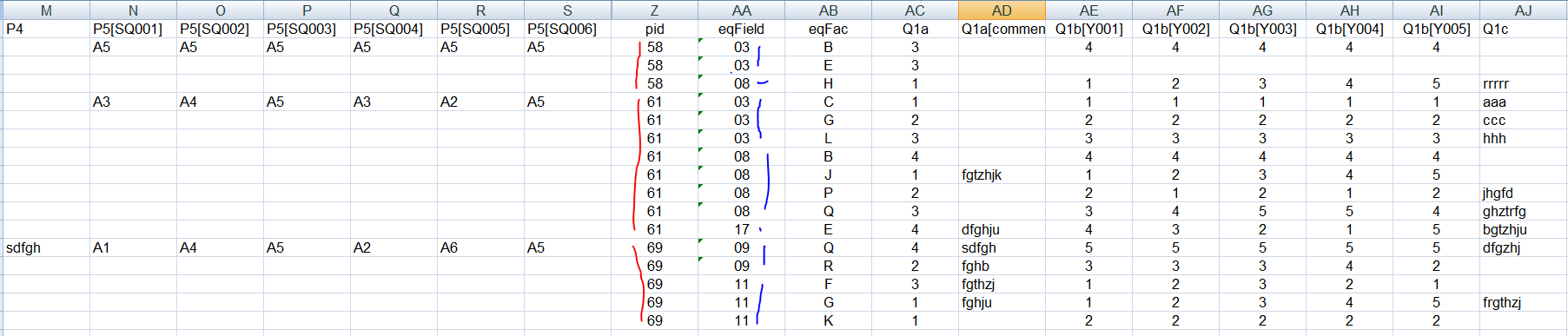Select the 'P5[SQ001]' header cell
1568x336 pixels.
[133, 29]
